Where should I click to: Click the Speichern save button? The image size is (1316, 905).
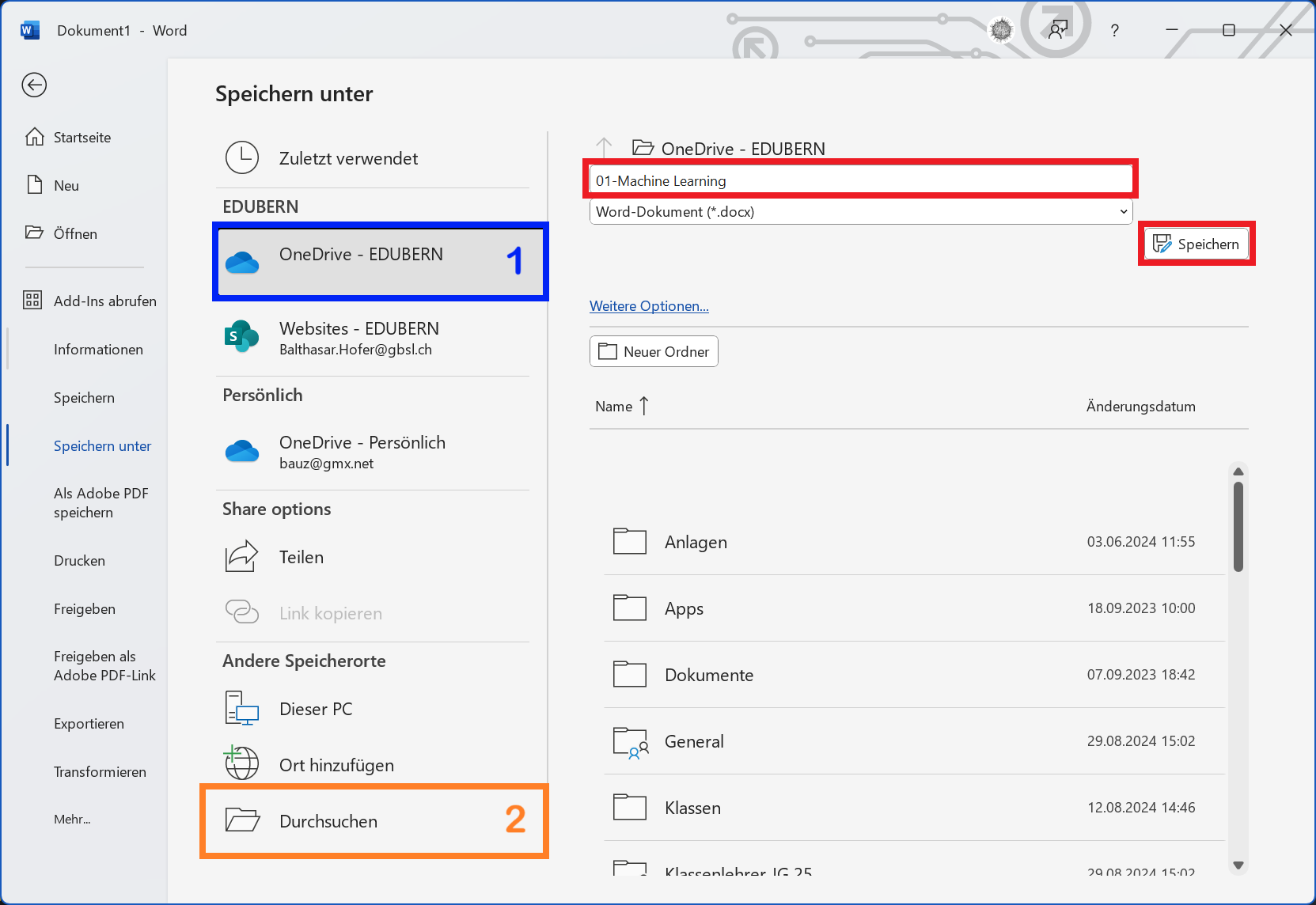1197,244
